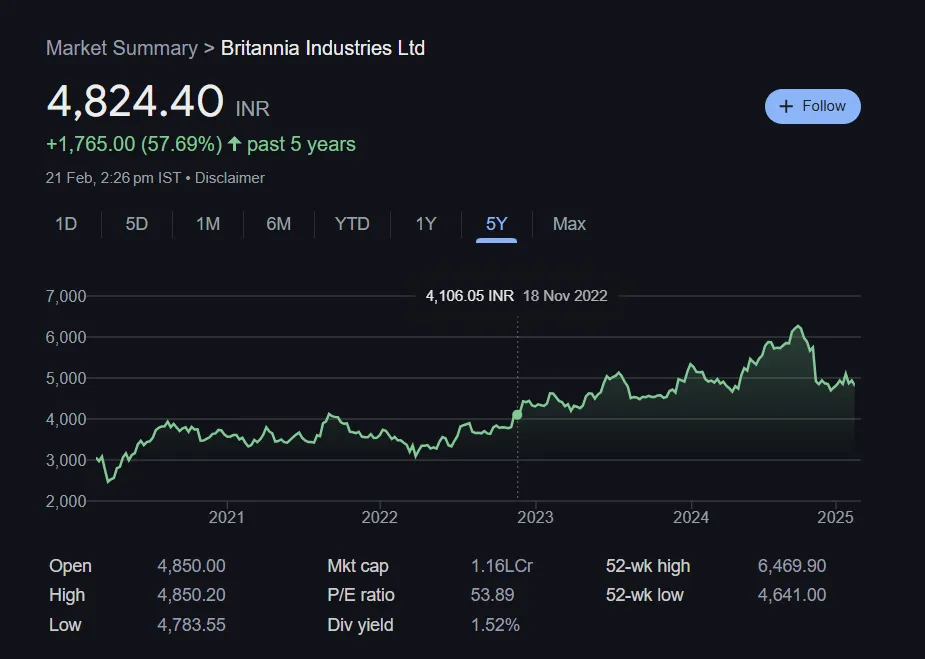Select the active 5Y range tab
Viewport: 925px width, 659px height.
coord(497,224)
